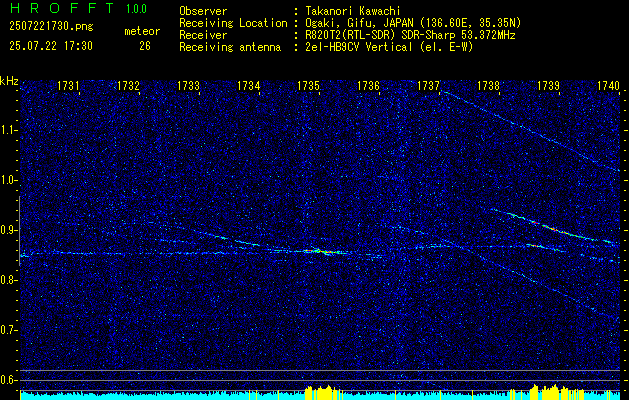Select the version number 1.0.0
629x400 pixels.
coord(136,9)
